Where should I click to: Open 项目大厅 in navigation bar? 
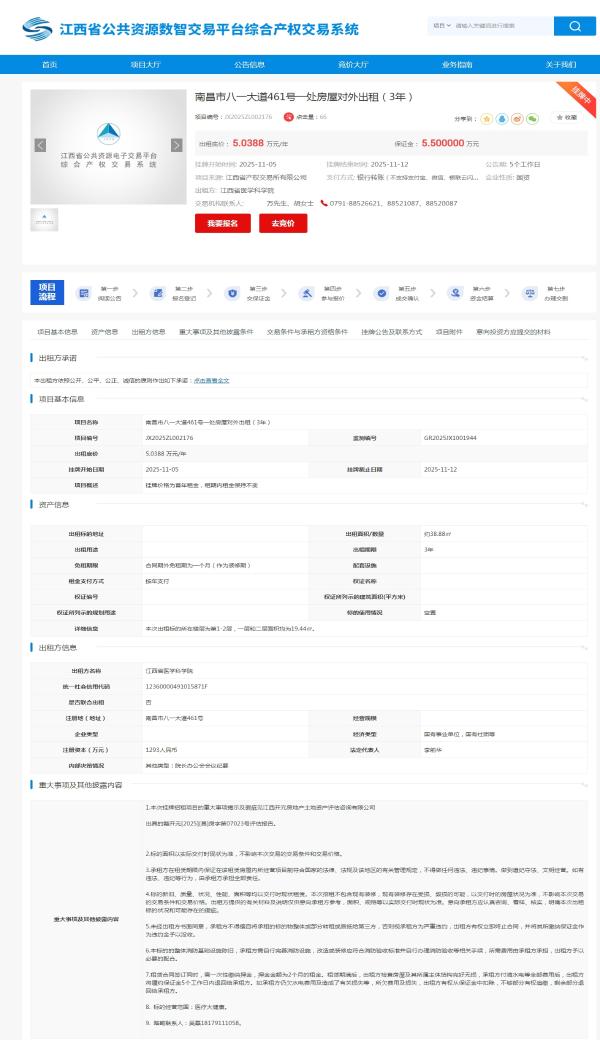pyautogui.click(x=146, y=64)
